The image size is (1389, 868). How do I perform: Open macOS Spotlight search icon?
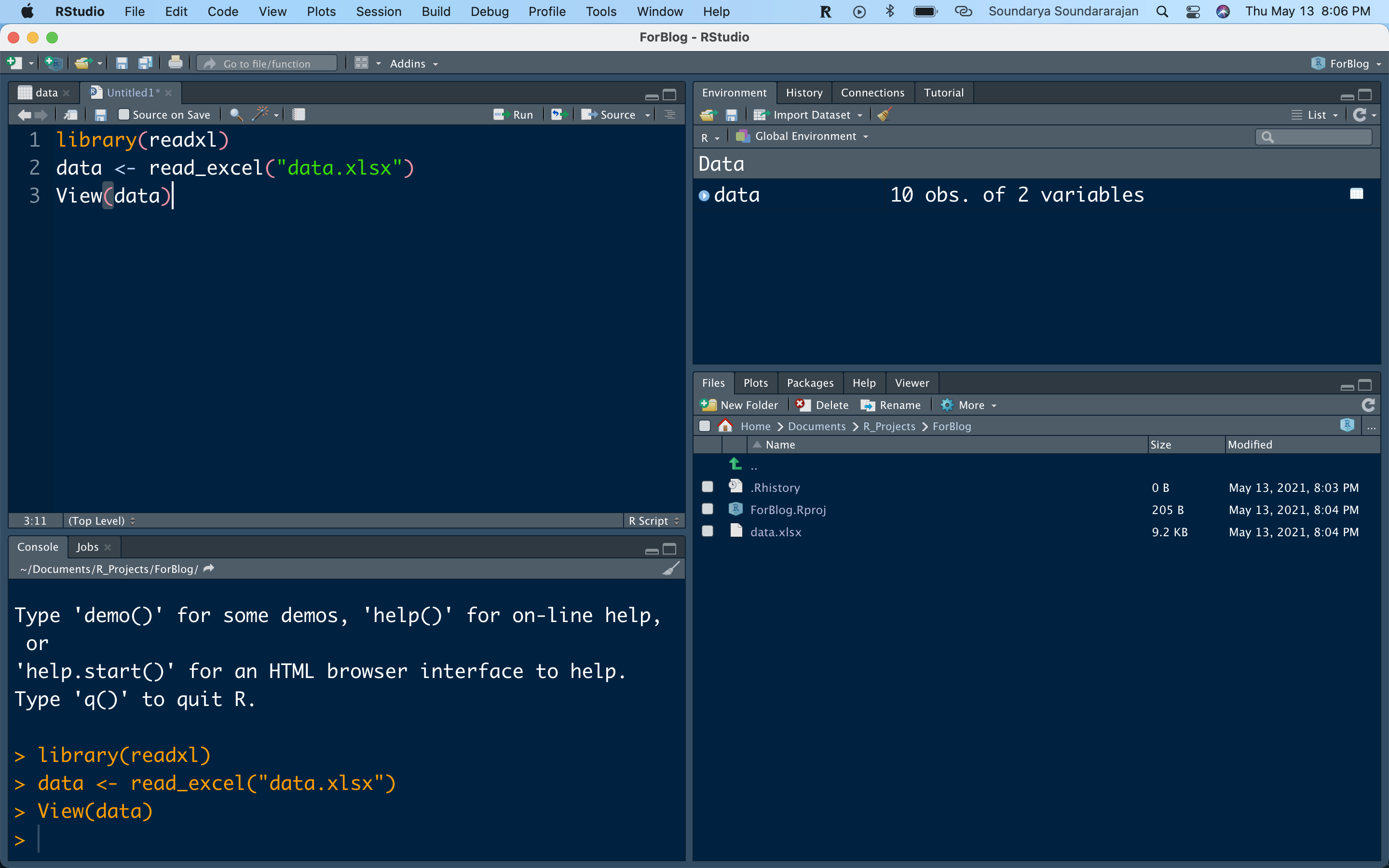tap(1162, 12)
